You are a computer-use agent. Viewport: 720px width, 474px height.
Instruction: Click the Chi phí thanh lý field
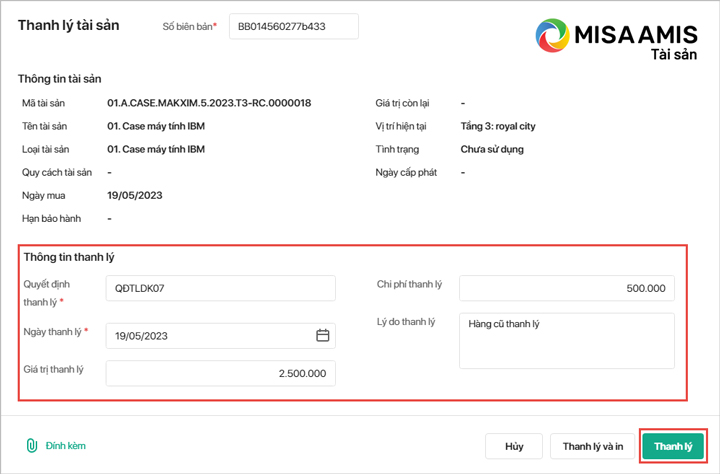(x=567, y=288)
